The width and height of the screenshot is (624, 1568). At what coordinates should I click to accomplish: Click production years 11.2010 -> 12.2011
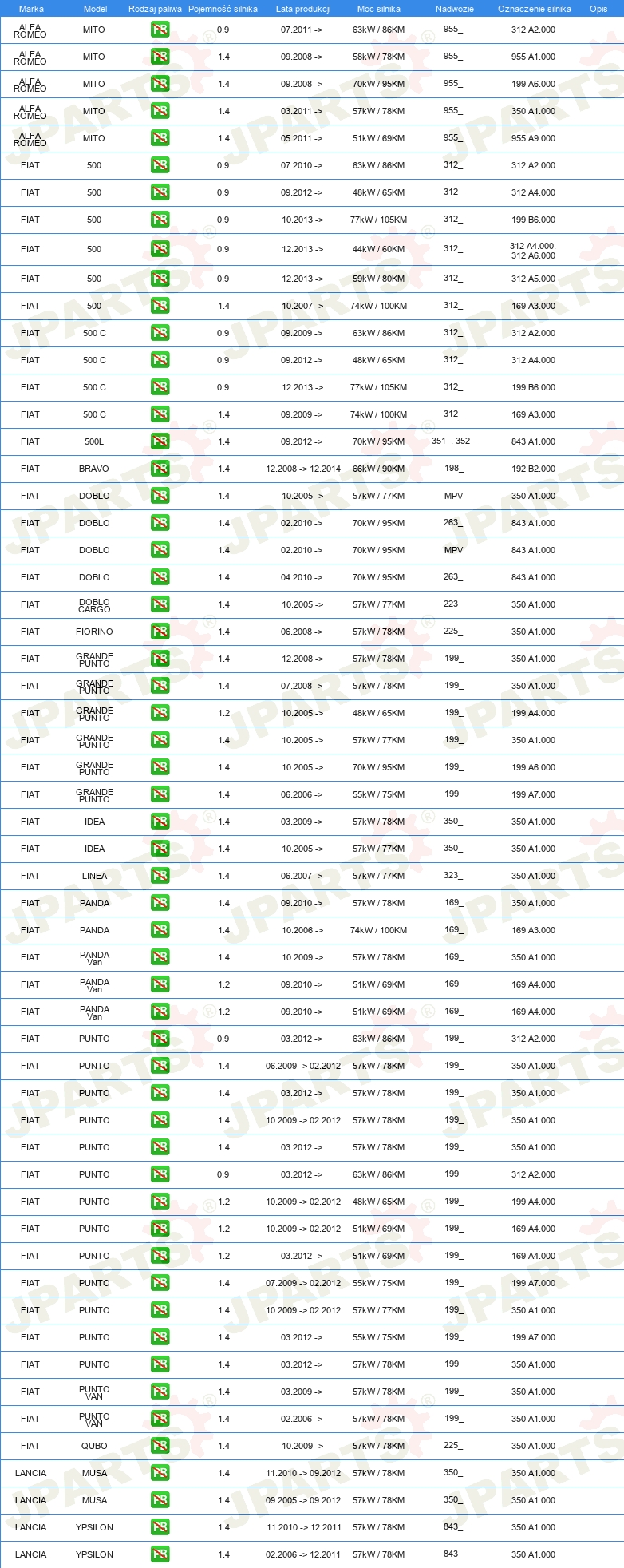[x=303, y=1527]
